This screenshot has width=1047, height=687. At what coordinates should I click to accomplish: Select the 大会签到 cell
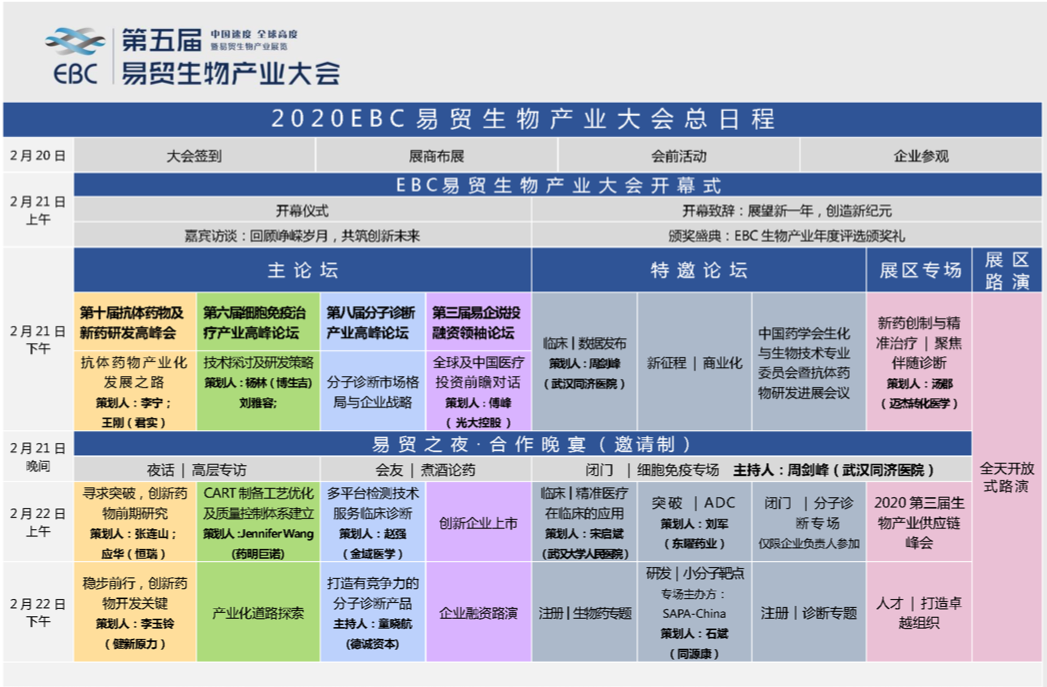(x=194, y=156)
